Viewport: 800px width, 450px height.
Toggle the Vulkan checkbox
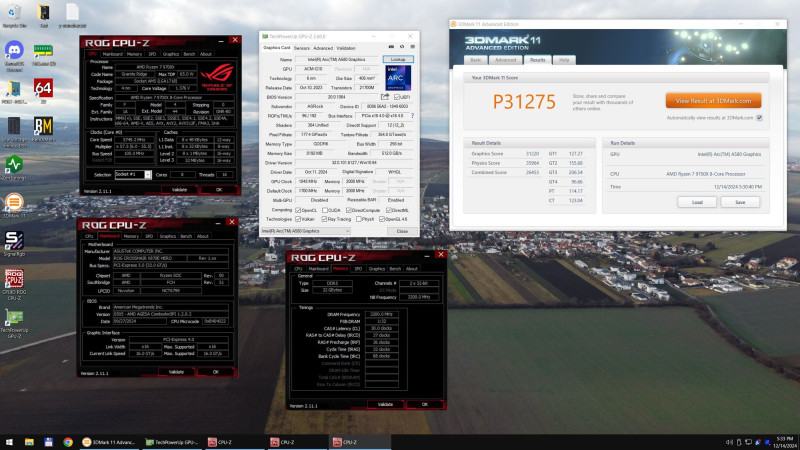[x=298, y=219]
